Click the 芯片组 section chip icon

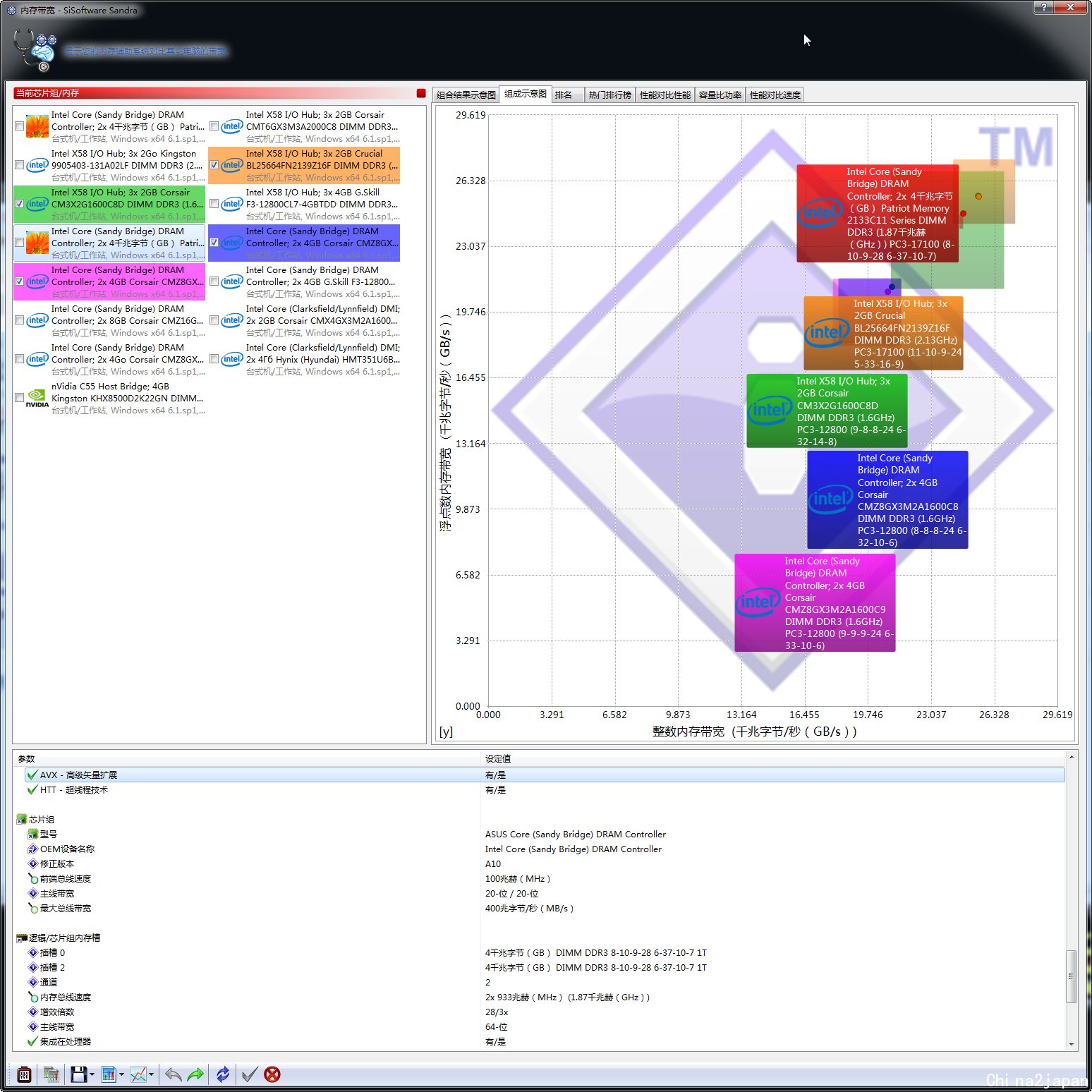click(x=22, y=820)
